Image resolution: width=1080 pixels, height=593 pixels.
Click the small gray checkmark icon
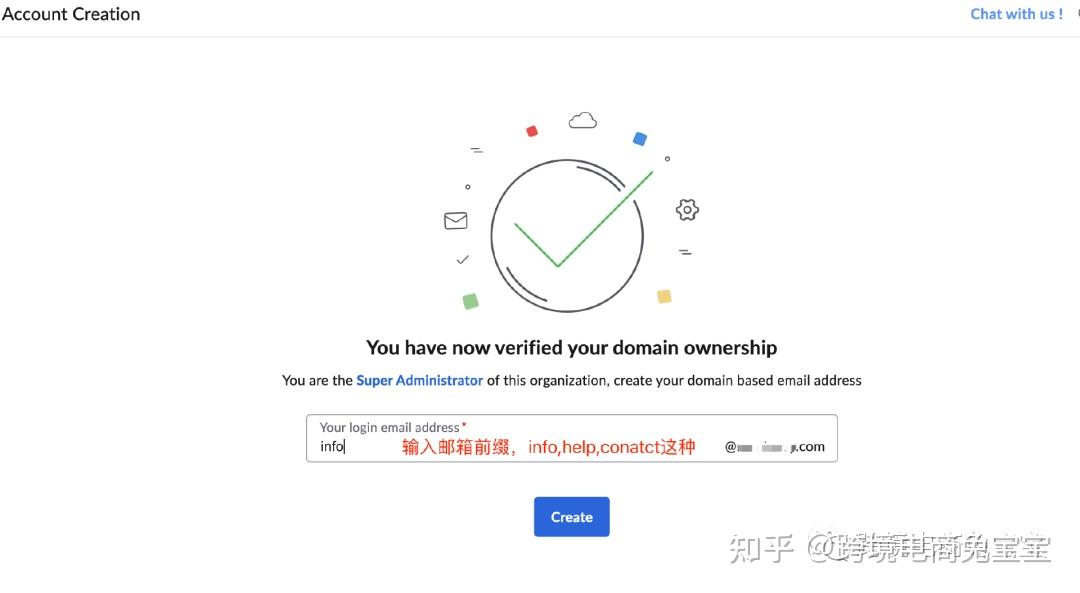[x=462, y=260]
